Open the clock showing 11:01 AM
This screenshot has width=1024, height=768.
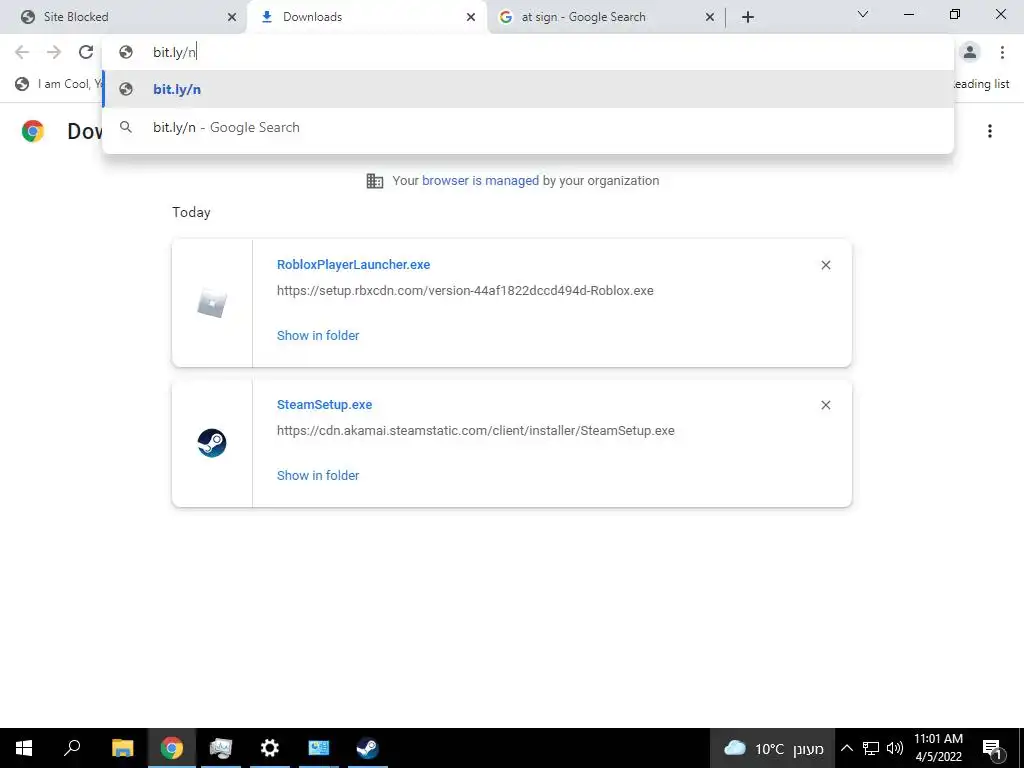[x=938, y=748]
